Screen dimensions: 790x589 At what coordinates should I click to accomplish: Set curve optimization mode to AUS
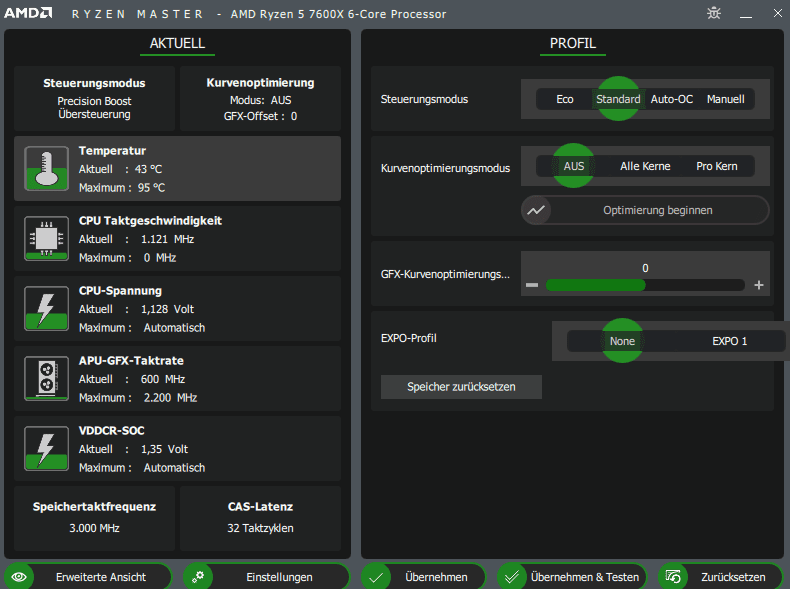[x=574, y=166]
